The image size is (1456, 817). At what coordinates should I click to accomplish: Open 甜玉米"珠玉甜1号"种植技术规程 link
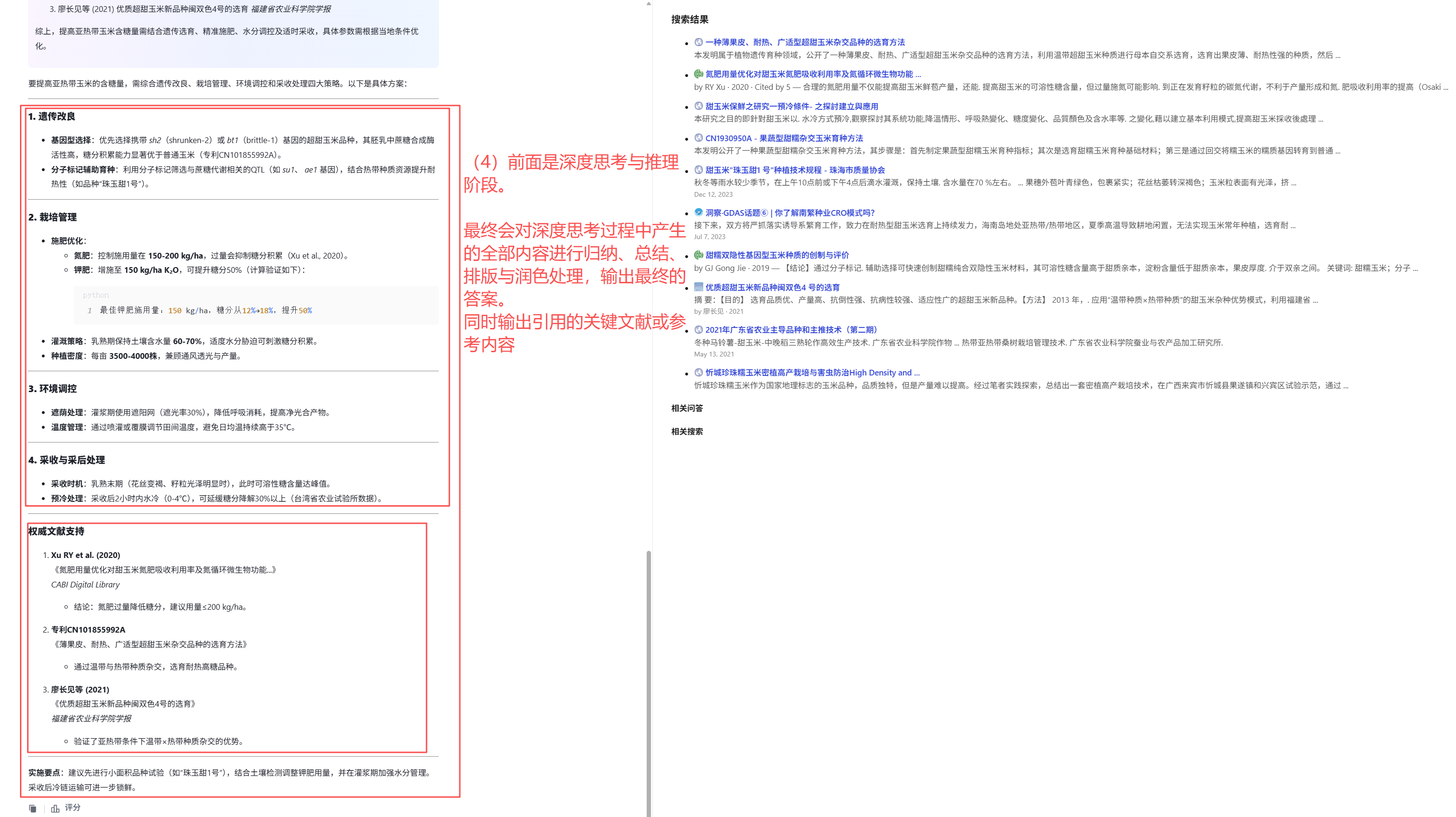pos(795,170)
